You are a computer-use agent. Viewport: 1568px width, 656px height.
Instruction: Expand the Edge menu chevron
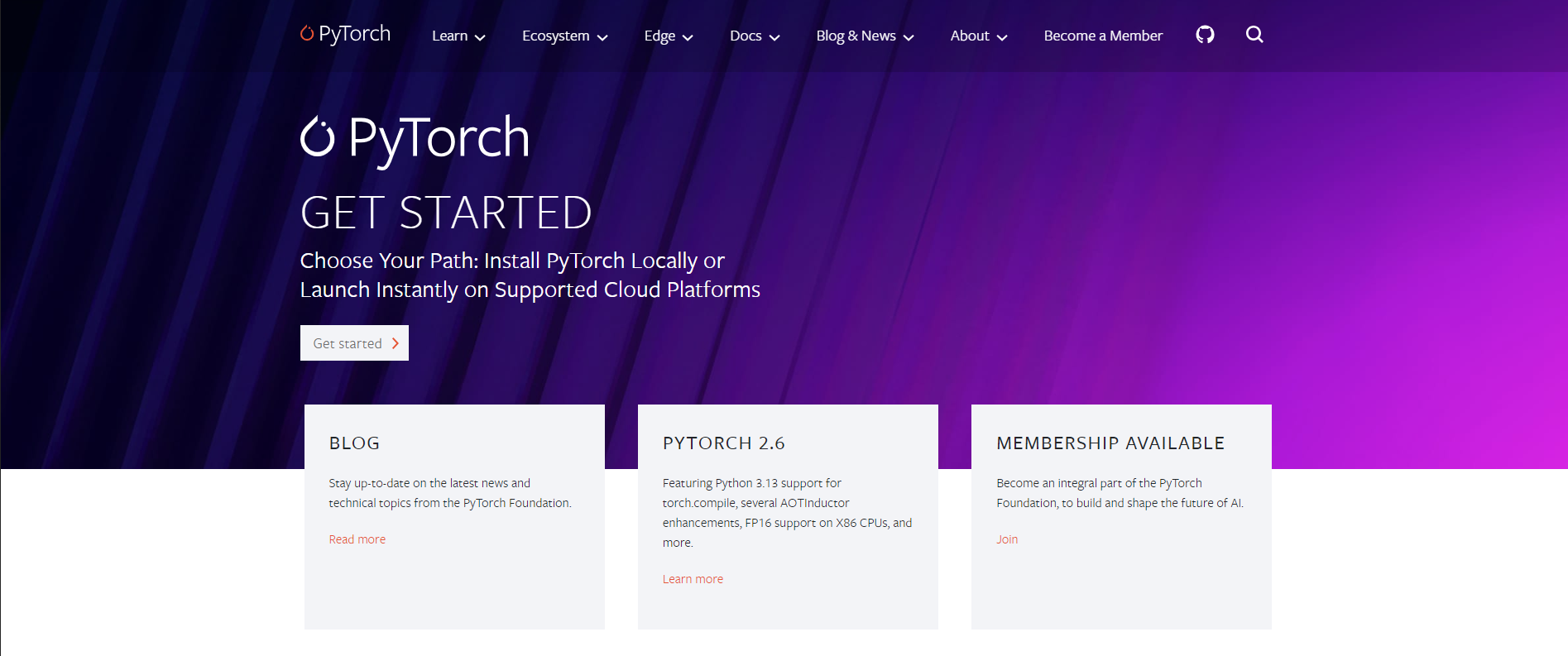(688, 37)
